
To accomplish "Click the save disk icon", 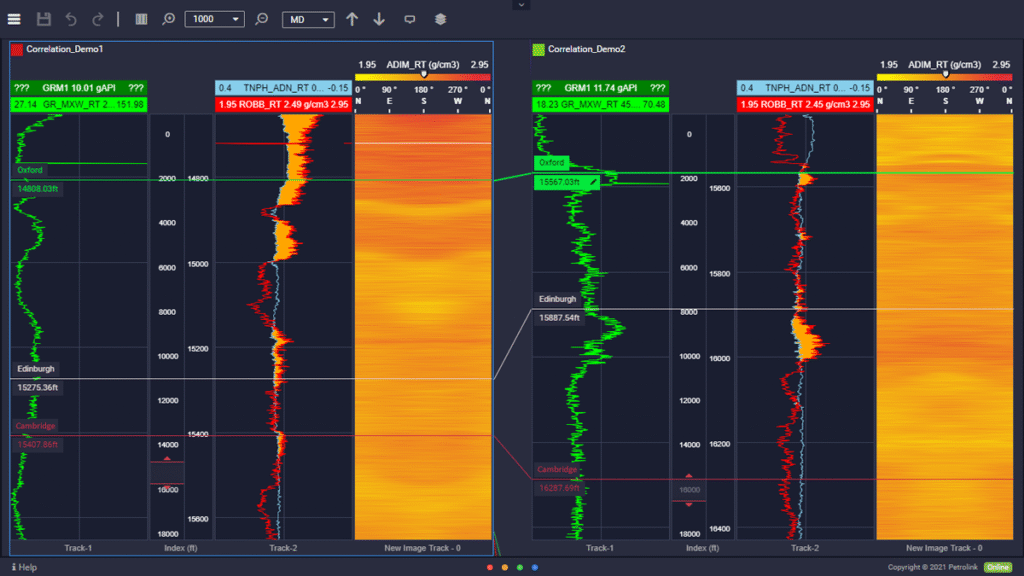I will coord(44,19).
